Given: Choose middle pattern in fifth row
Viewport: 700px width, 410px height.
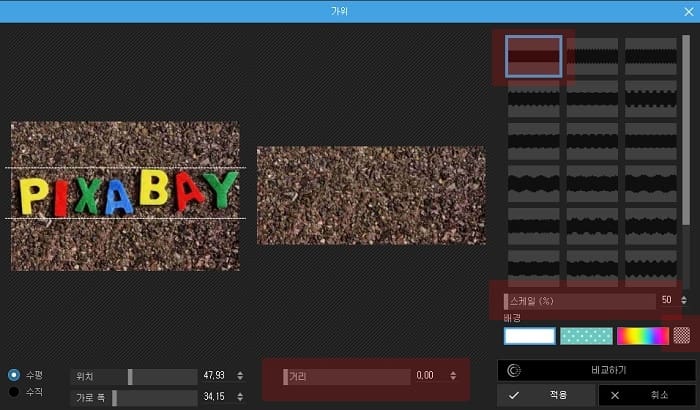Looking at the screenshot, I should (x=592, y=226).
